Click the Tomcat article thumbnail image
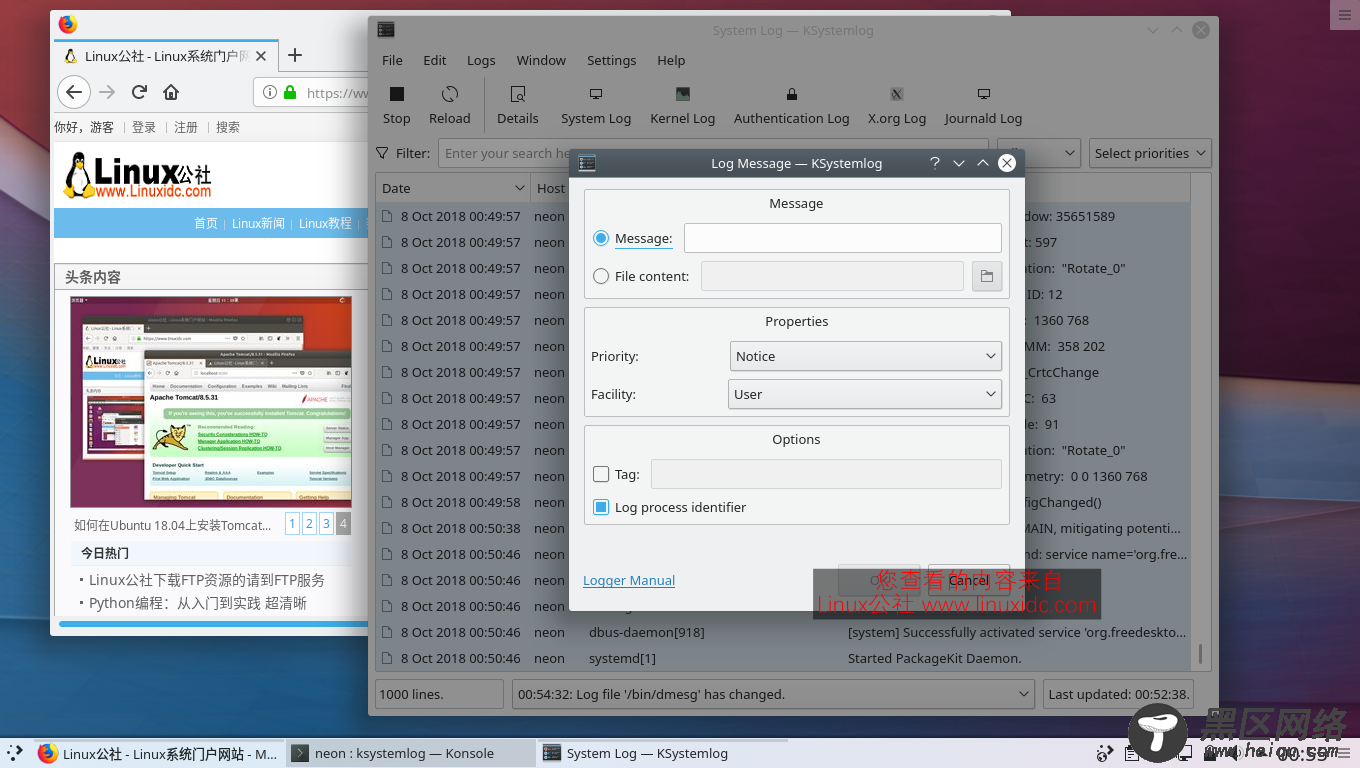Viewport: 1360px width, 768px height. point(211,401)
